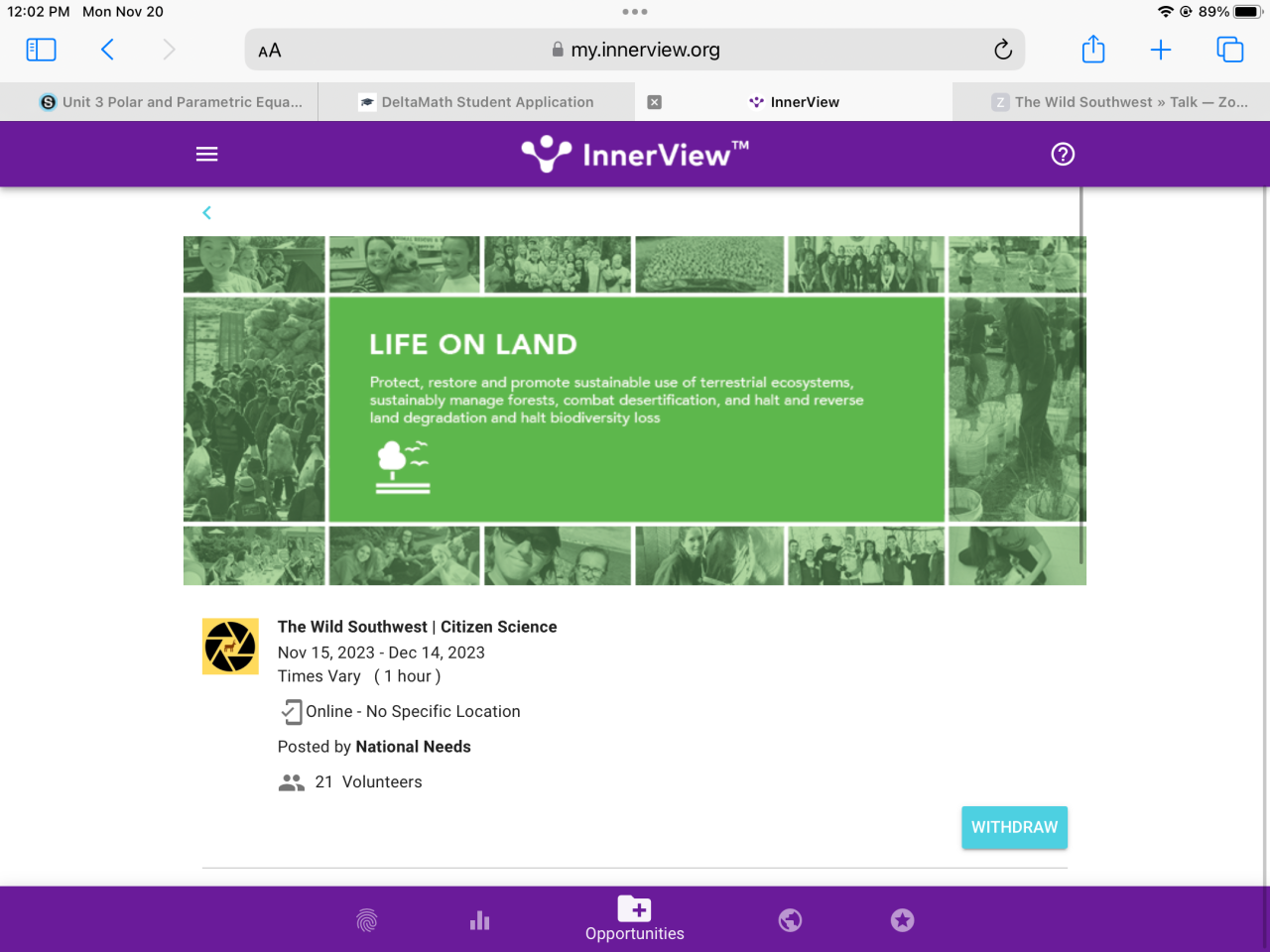Click the National Needs poster name

click(413, 747)
